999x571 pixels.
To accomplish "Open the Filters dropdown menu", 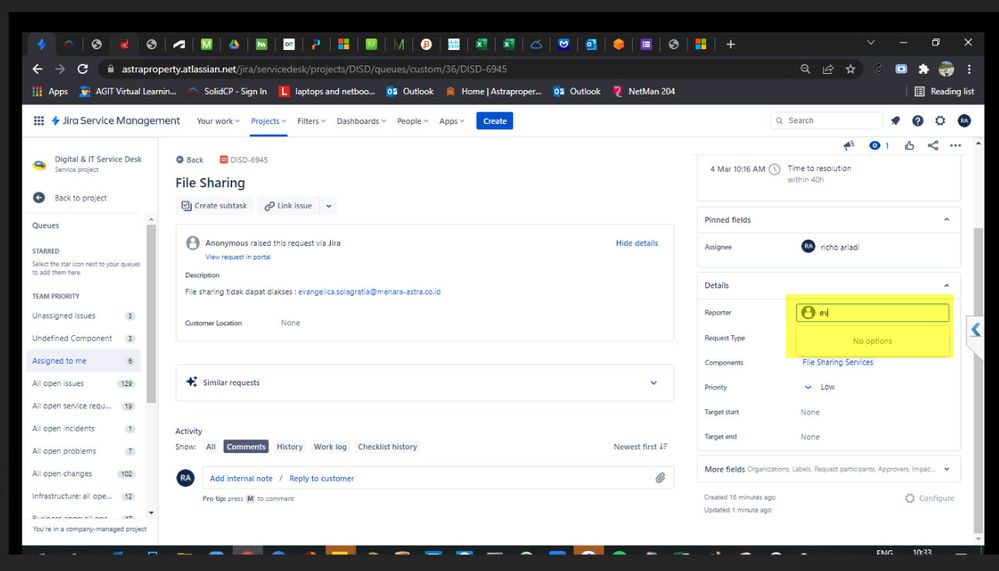I will tap(311, 121).
